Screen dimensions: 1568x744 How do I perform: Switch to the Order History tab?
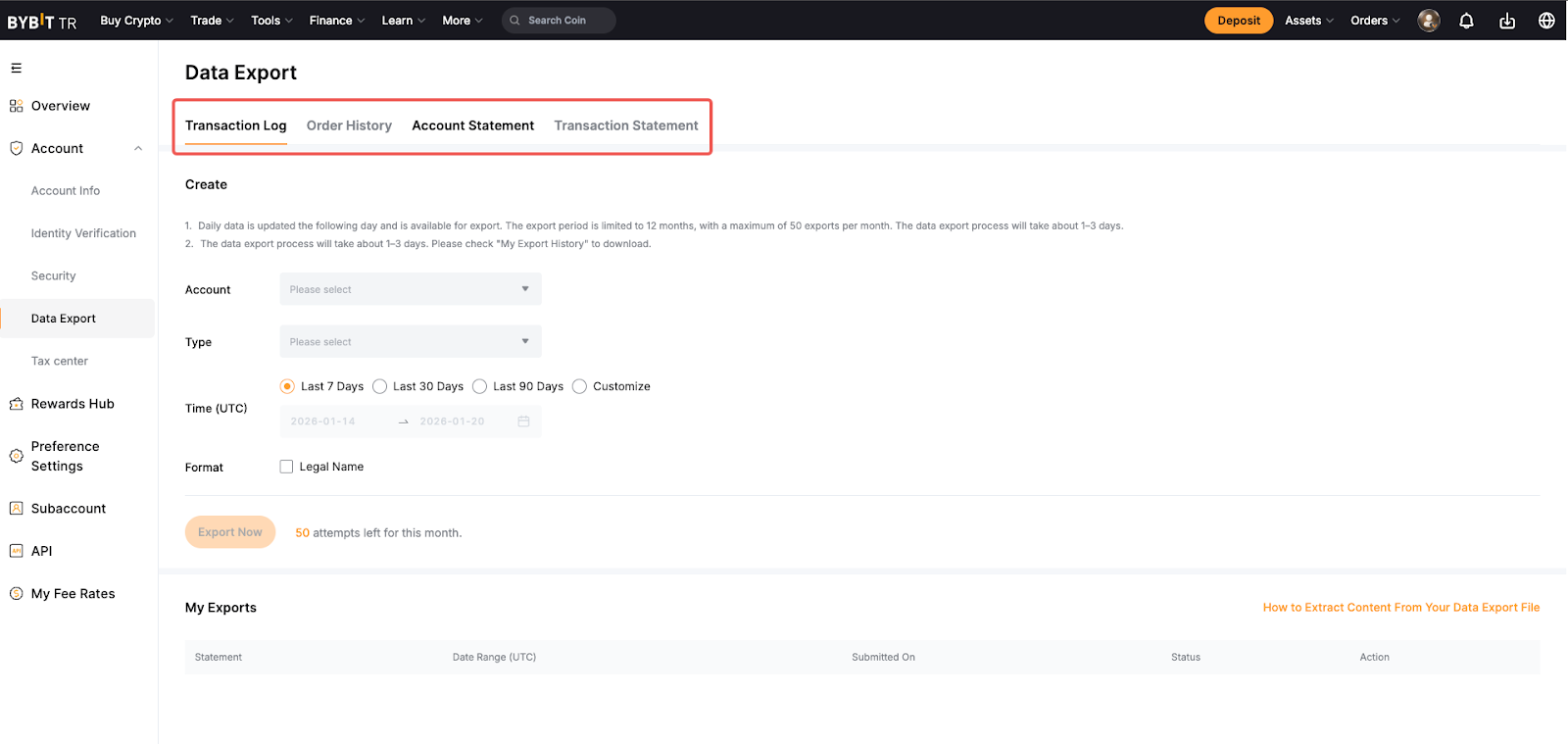[x=349, y=125]
